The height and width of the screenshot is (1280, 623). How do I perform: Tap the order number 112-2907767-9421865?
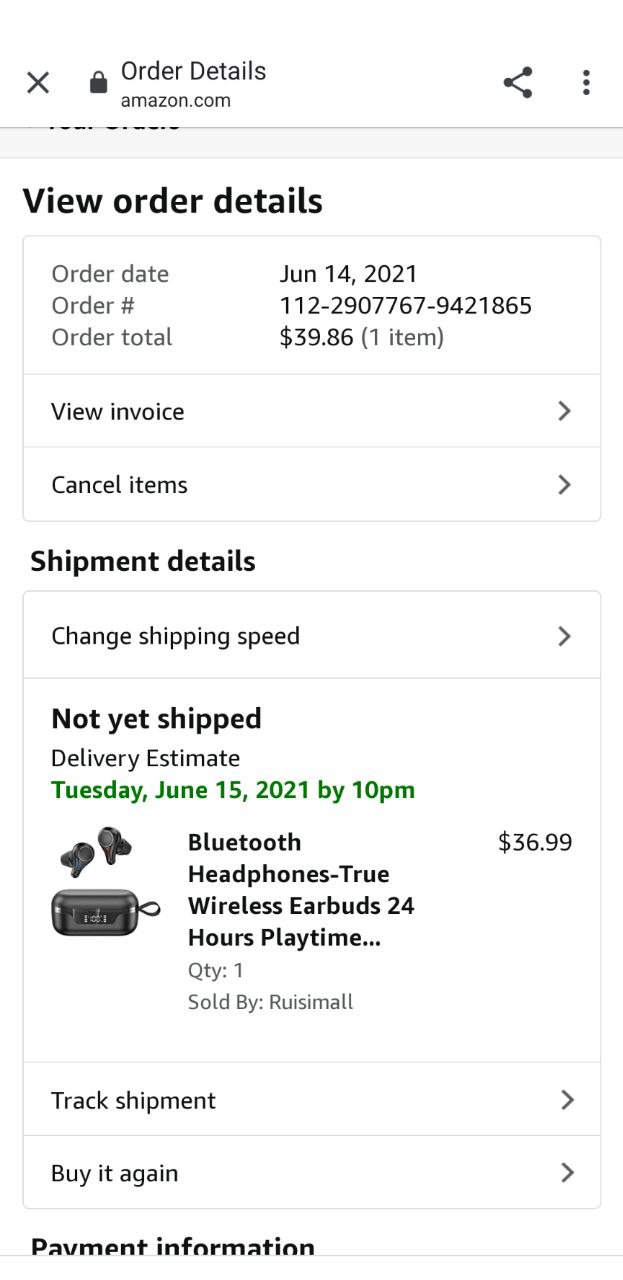[x=405, y=306]
